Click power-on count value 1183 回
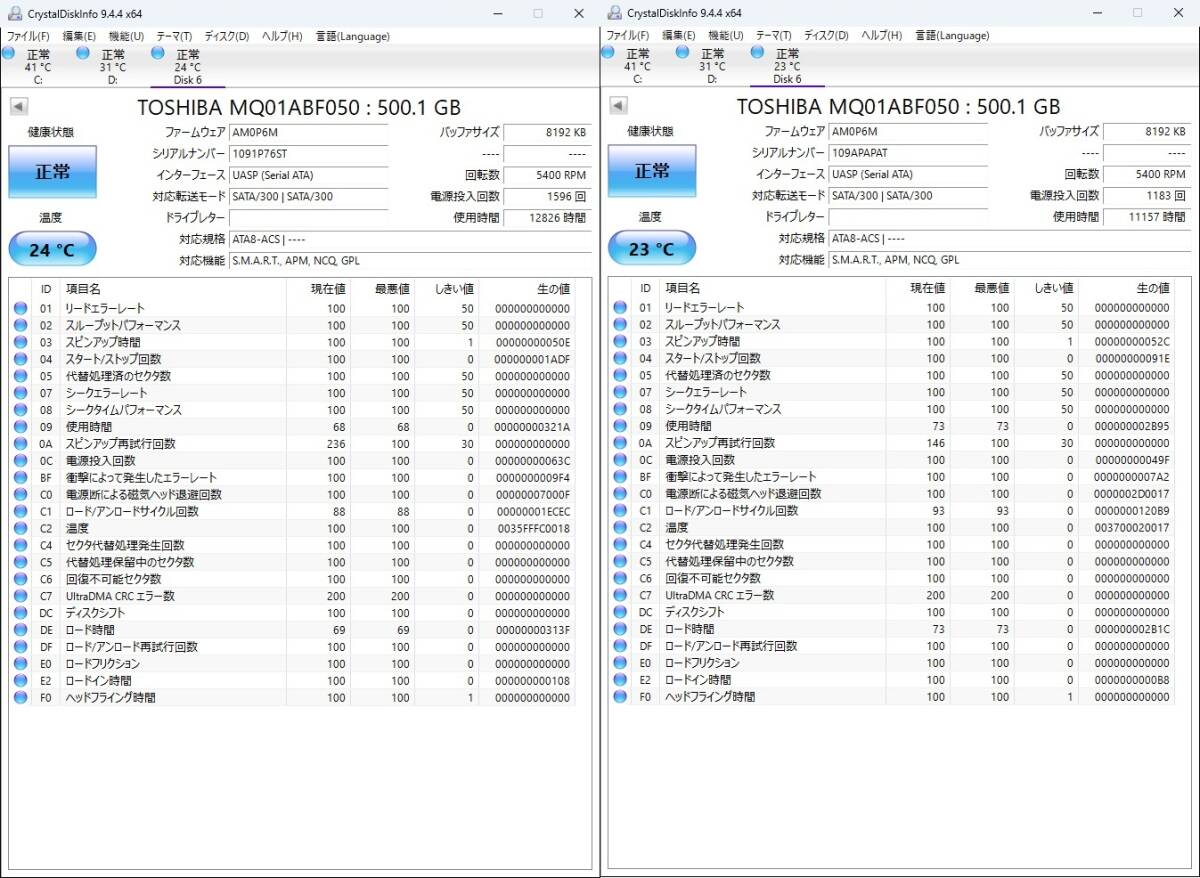1200x878 pixels. tap(1147, 196)
